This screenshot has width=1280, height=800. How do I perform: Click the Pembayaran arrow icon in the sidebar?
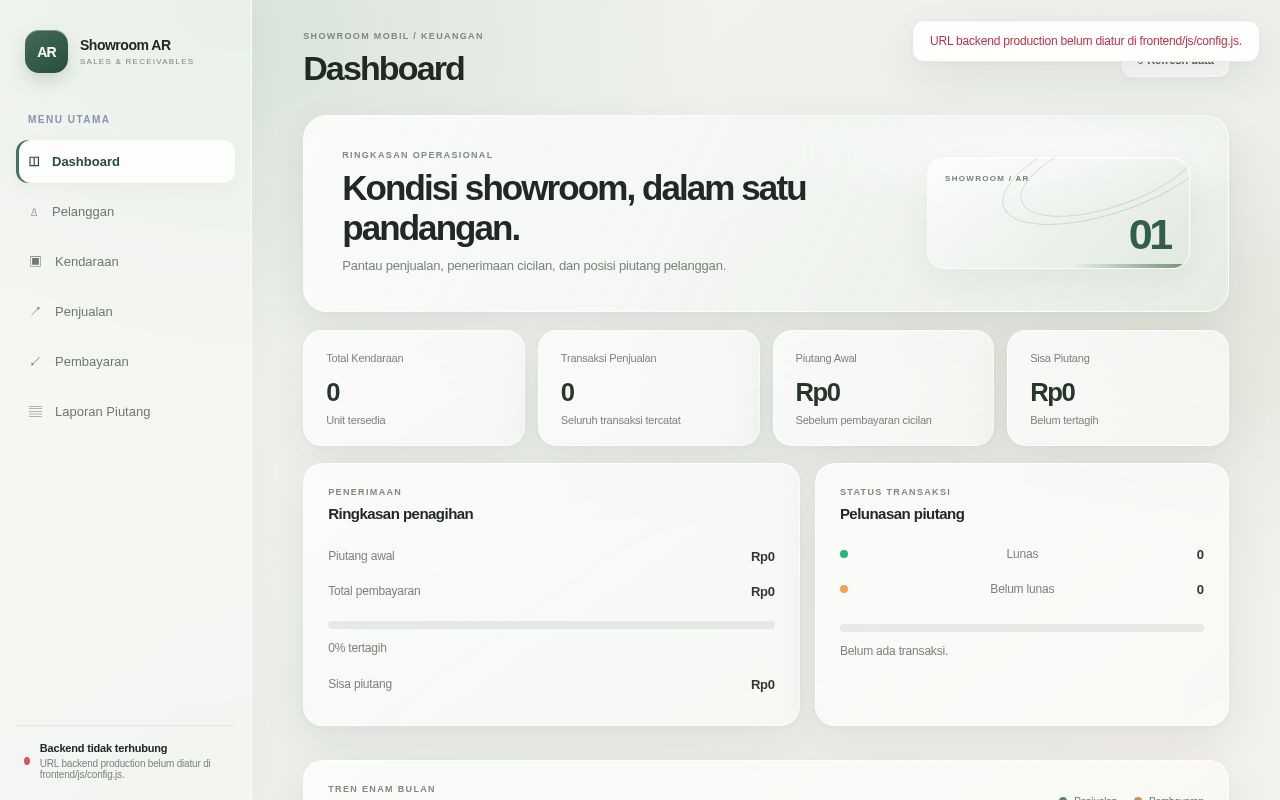pos(35,361)
